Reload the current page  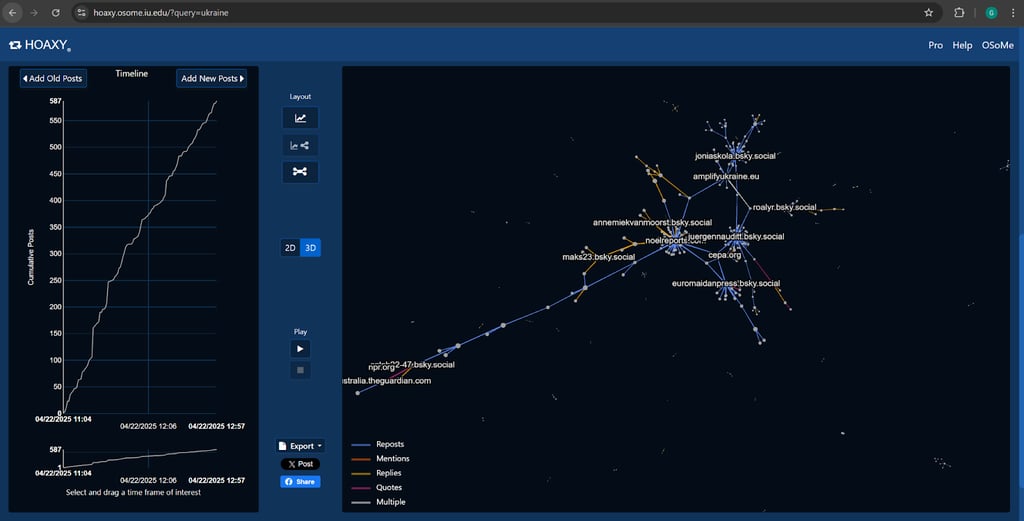[x=56, y=12]
